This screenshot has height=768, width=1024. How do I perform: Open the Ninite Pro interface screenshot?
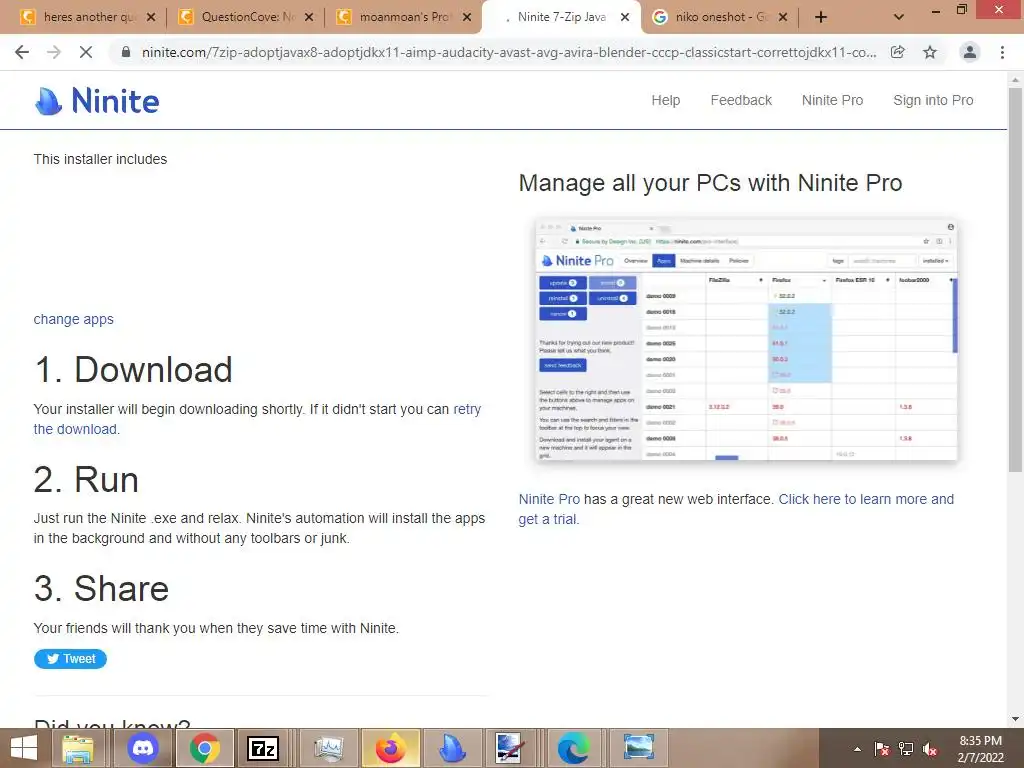tap(746, 340)
